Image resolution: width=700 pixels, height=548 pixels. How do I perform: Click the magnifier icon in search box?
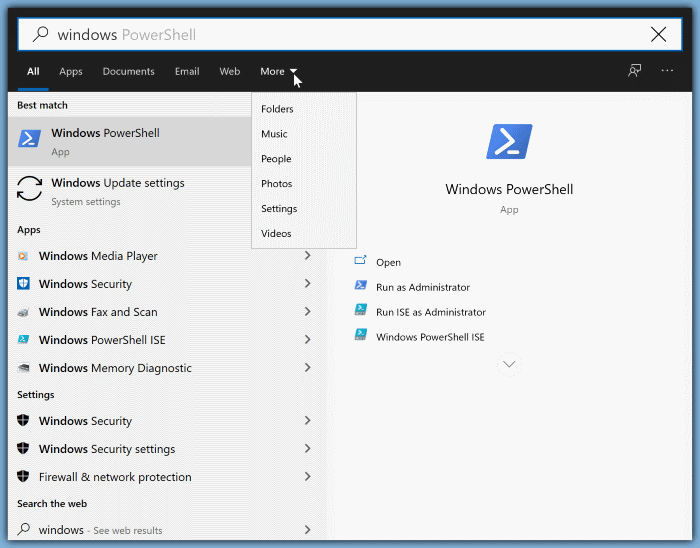pyautogui.click(x=40, y=34)
